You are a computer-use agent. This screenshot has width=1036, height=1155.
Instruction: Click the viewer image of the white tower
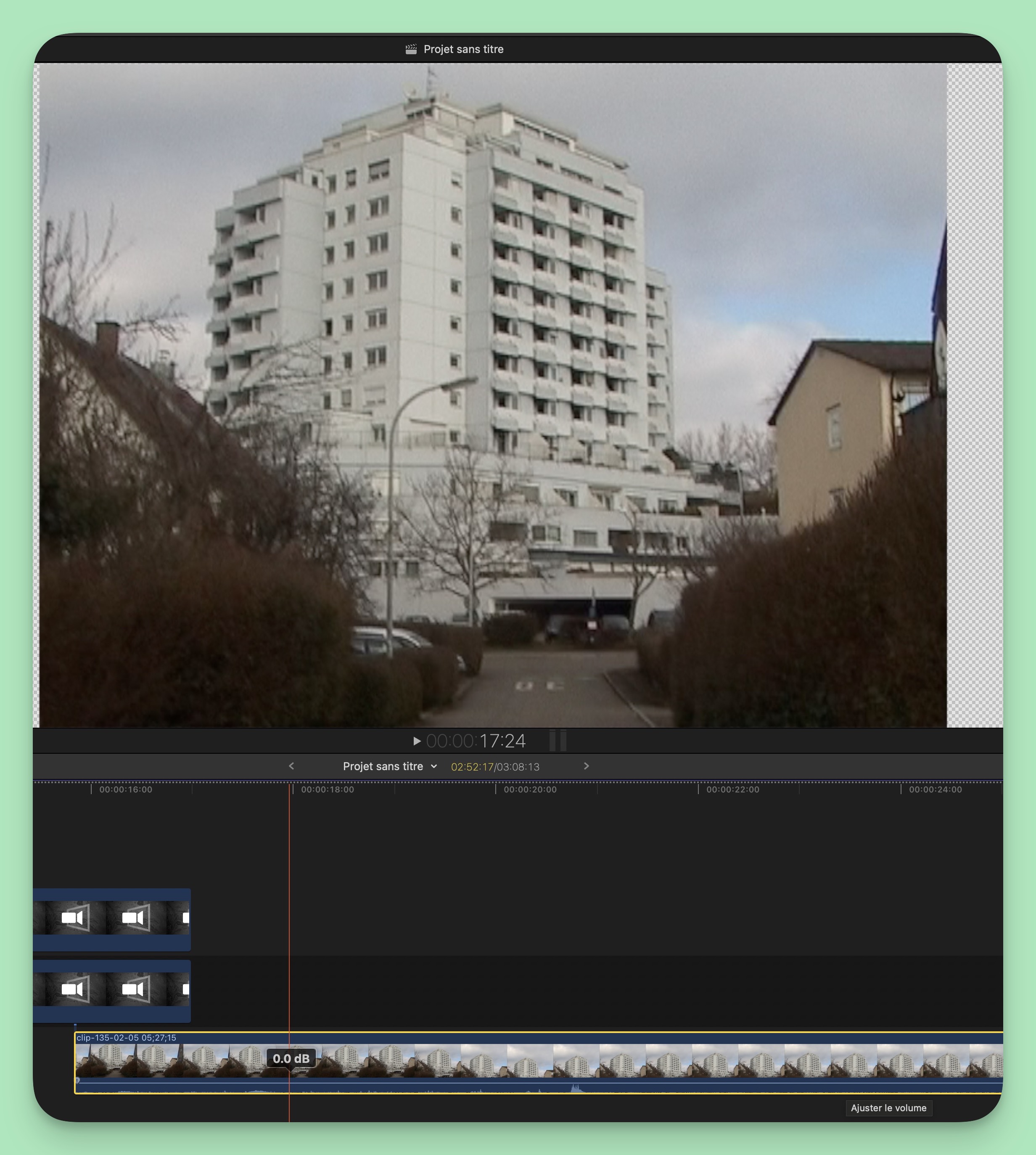point(493,395)
